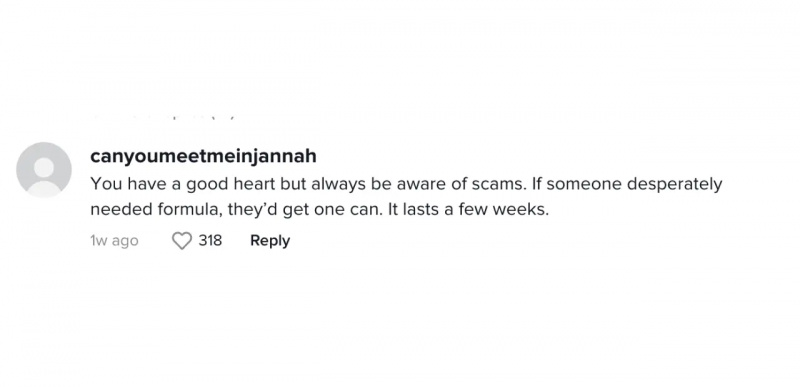
Task: Click the 318 like count
Action: click(210, 240)
